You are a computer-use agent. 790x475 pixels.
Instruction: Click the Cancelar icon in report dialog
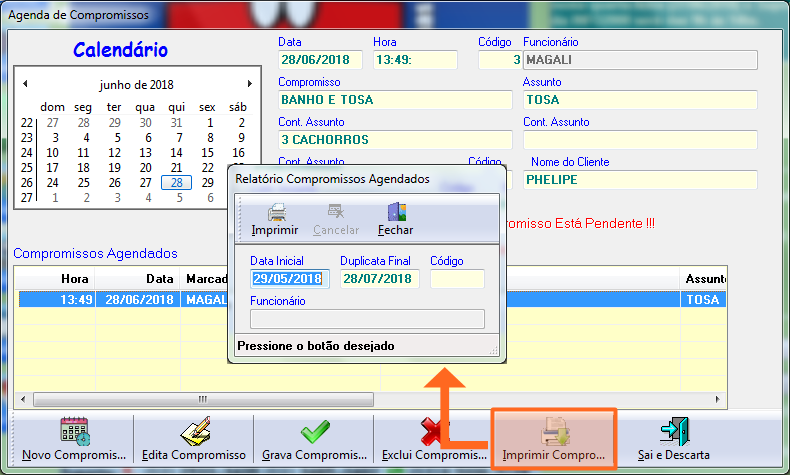click(x=336, y=212)
